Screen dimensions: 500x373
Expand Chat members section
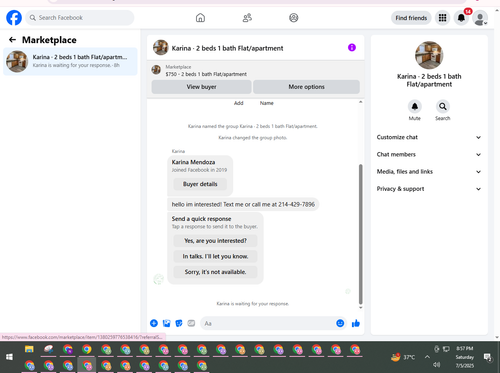(429, 154)
